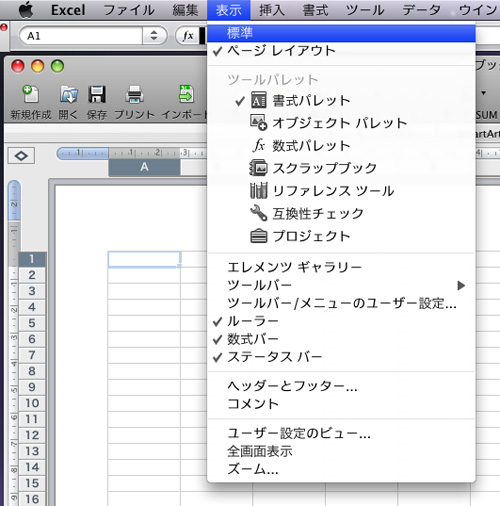This screenshot has width=500, height=506.
Task: Select row 13 header
Action: point(32,451)
